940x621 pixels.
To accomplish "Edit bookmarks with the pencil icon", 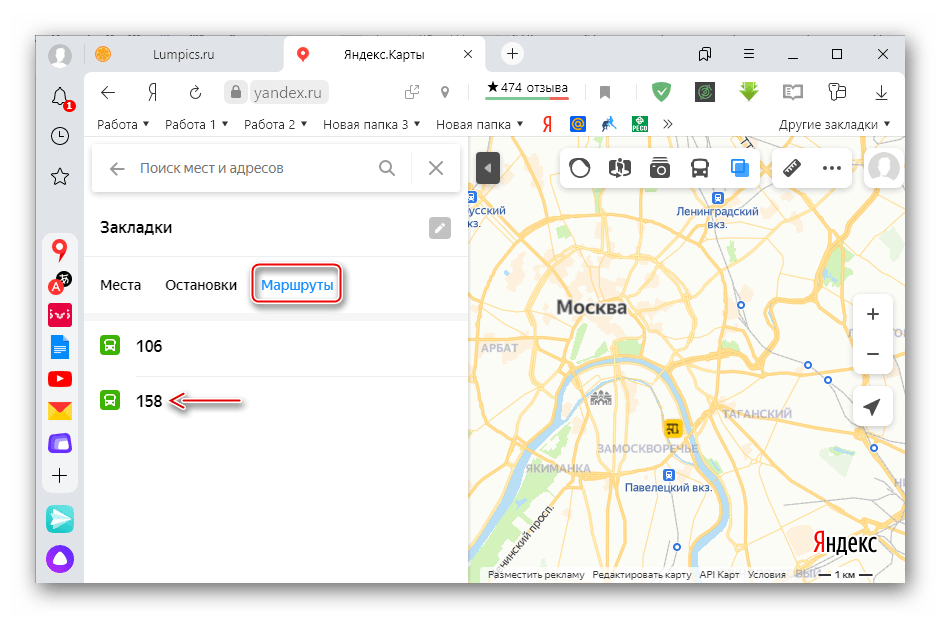I will [x=440, y=228].
